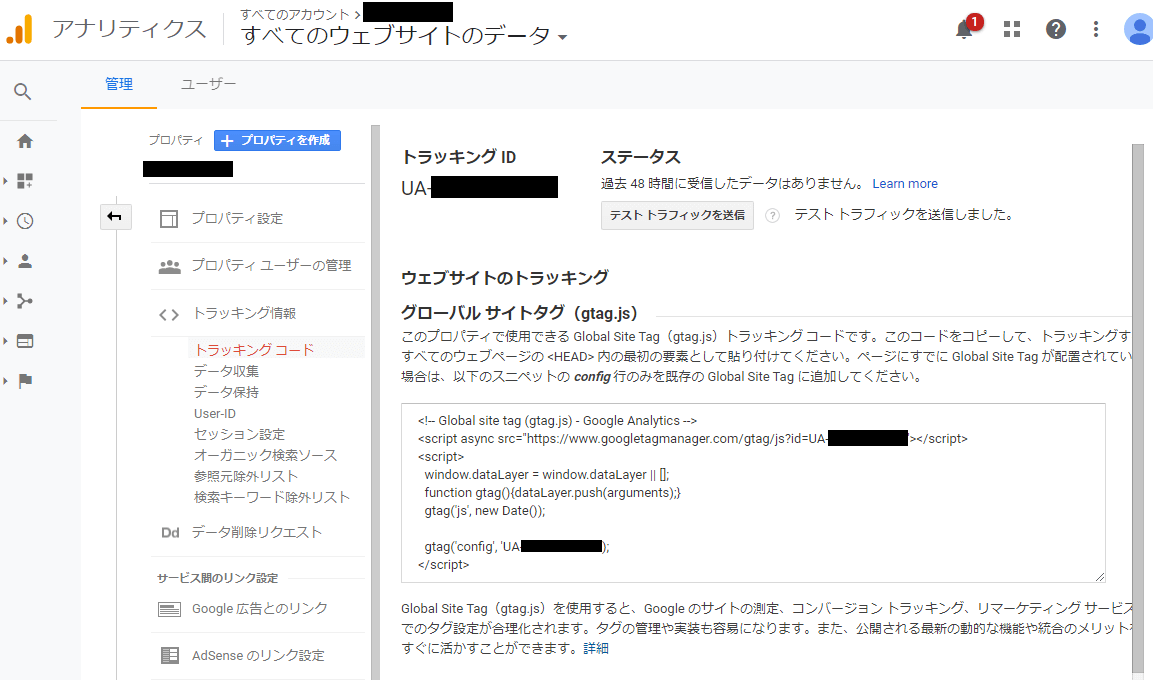Go to Home icon in sidebar
1153x680 pixels.
click(x=25, y=141)
